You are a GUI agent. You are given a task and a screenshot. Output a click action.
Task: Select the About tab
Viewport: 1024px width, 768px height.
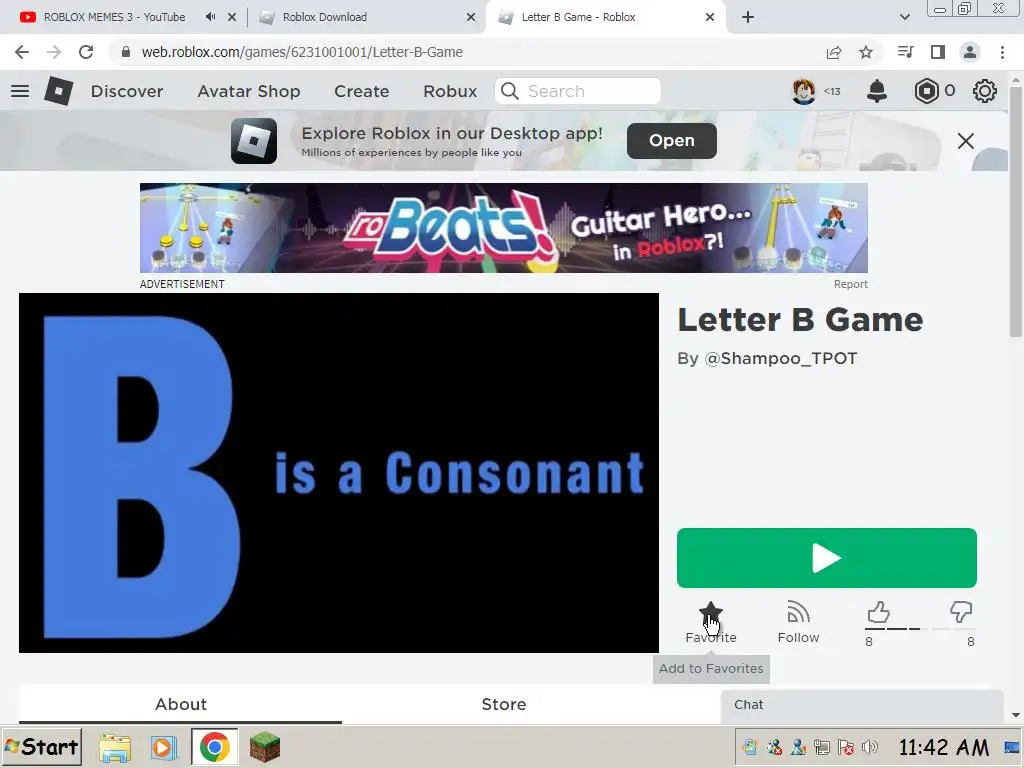pyautogui.click(x=180, y=704)
